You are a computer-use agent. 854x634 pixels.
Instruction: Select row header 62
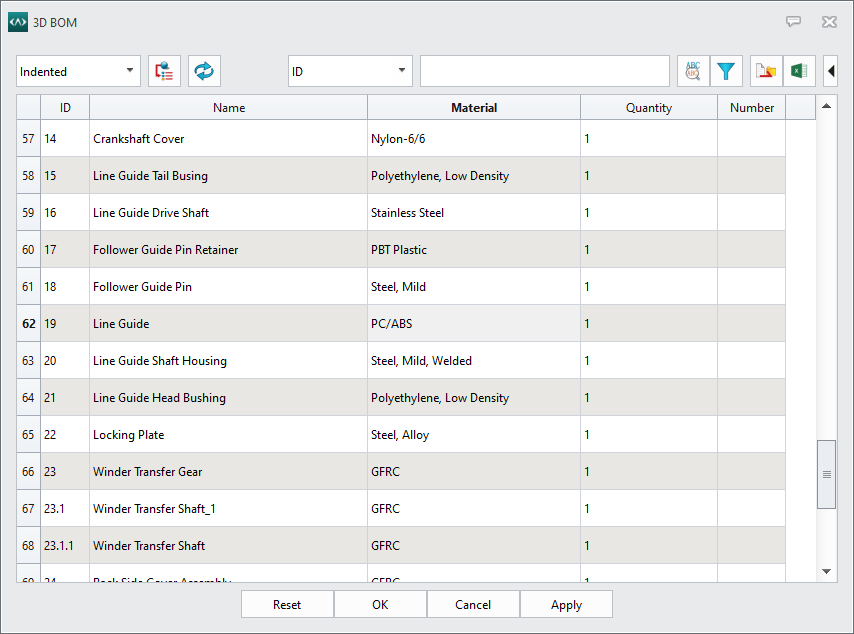pos(28,324)
